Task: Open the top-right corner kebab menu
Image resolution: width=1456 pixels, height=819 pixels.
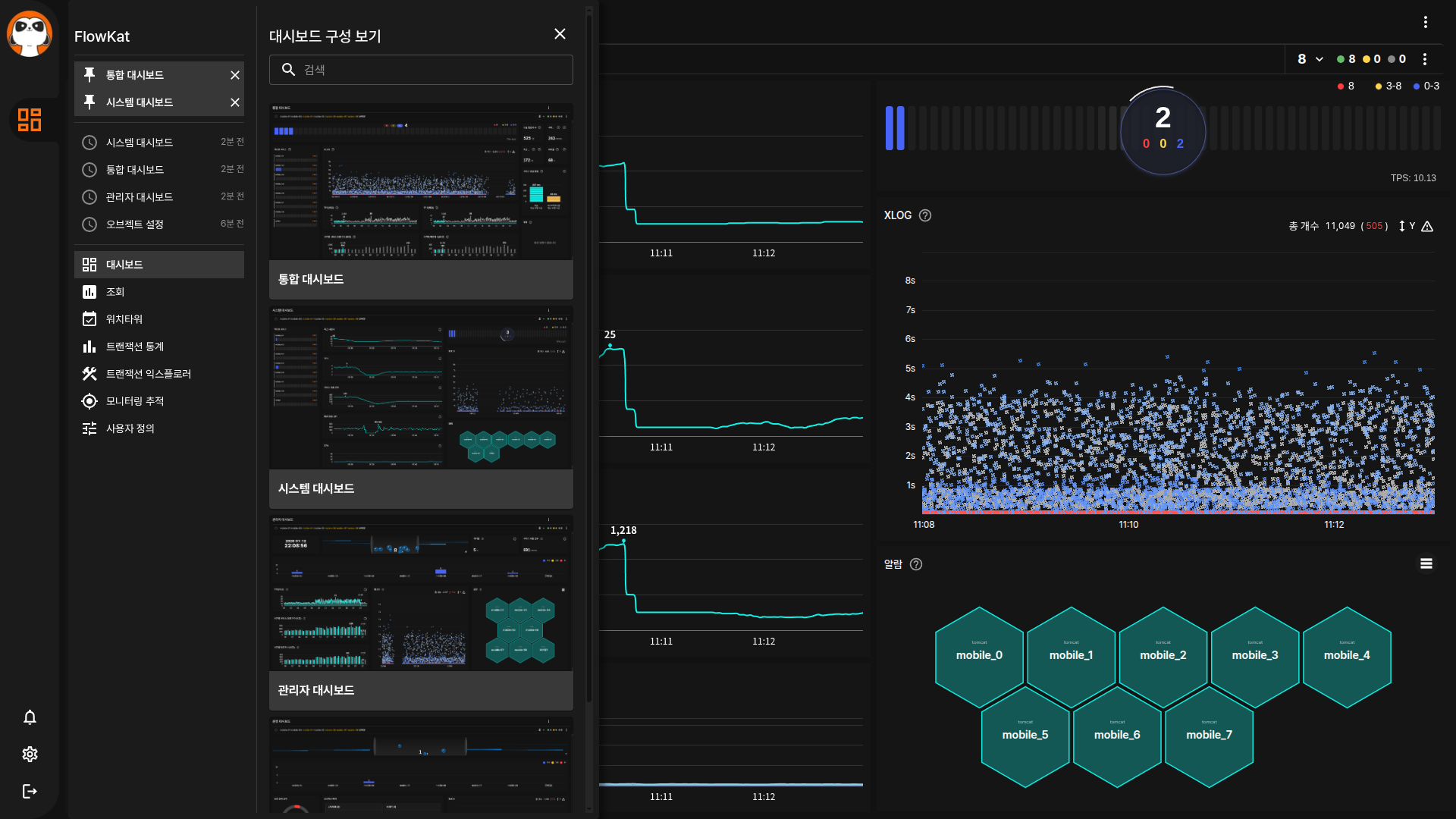Action: pos(1426,22)
